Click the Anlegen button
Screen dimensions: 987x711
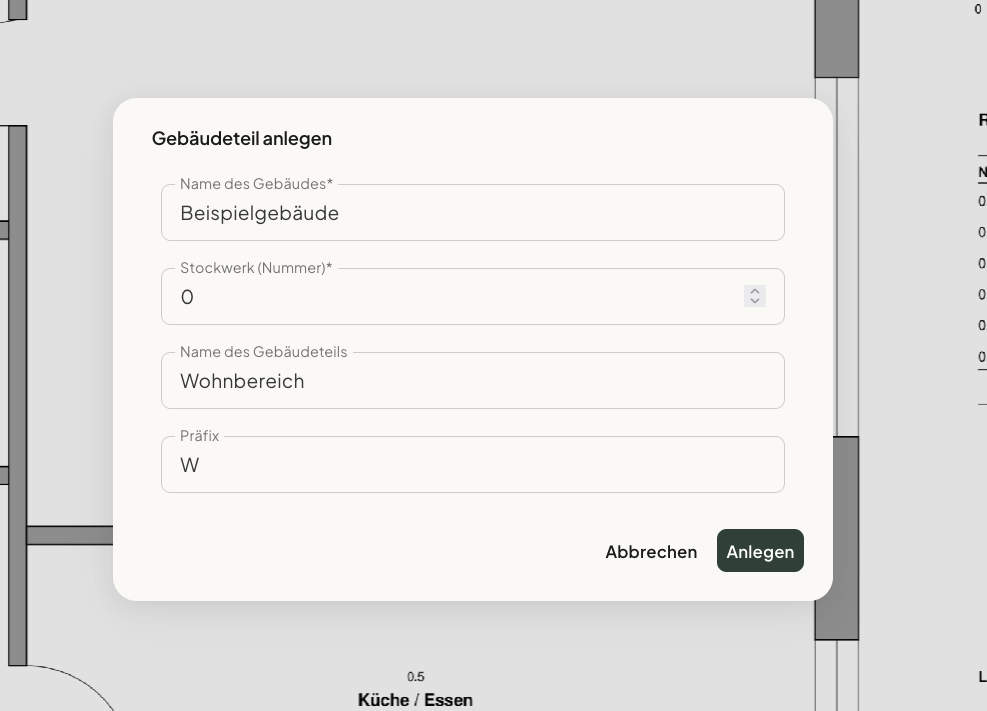[x=760, y=551]
